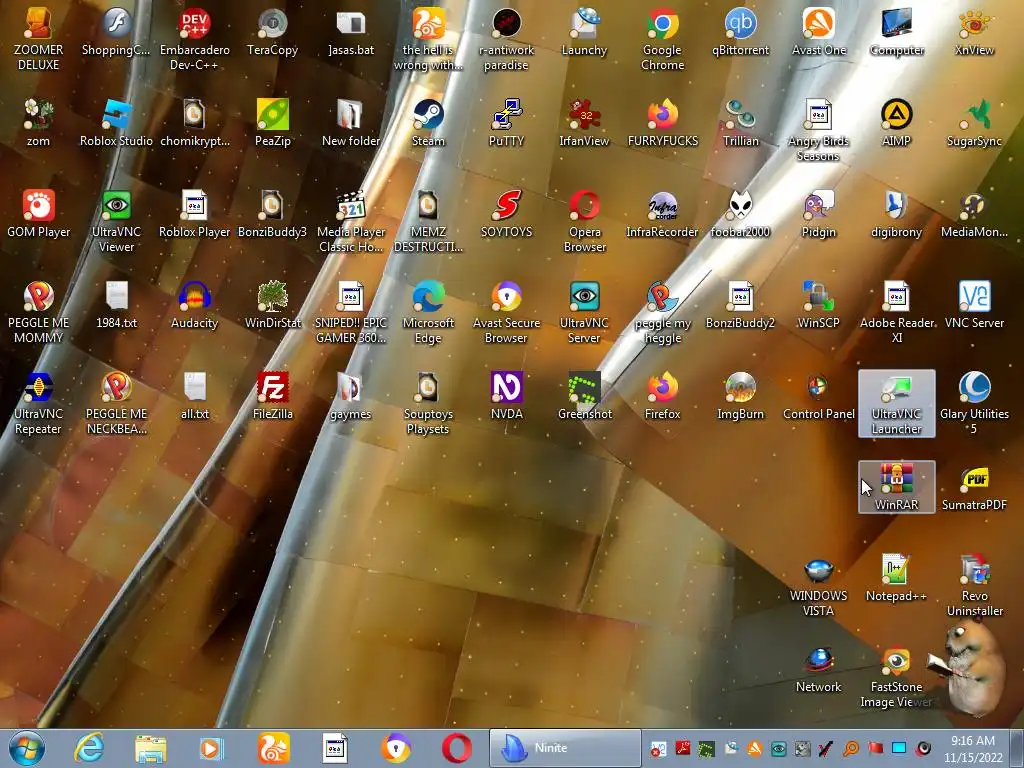Select the Jasas.bat file icon
1024x768 pixels.
click(x=351, y=33)
